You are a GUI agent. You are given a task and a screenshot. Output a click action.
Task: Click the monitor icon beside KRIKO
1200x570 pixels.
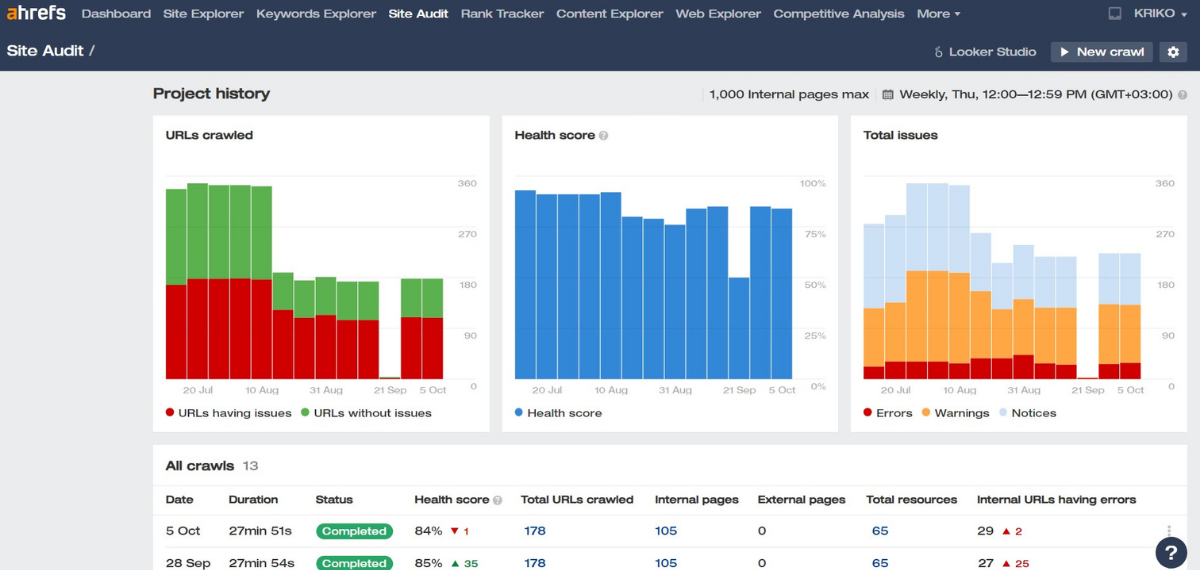pos(1116,14)
